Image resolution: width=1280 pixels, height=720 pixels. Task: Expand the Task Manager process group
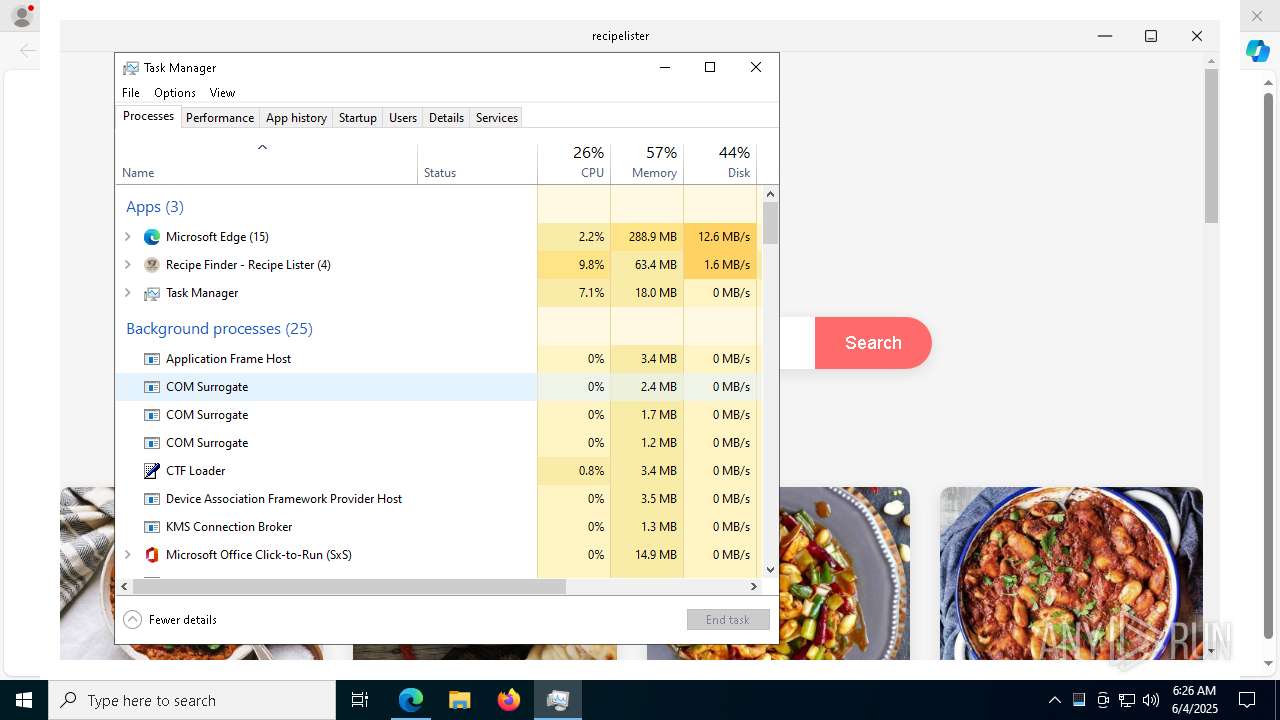pyautogui.click(x=127, y=293)
